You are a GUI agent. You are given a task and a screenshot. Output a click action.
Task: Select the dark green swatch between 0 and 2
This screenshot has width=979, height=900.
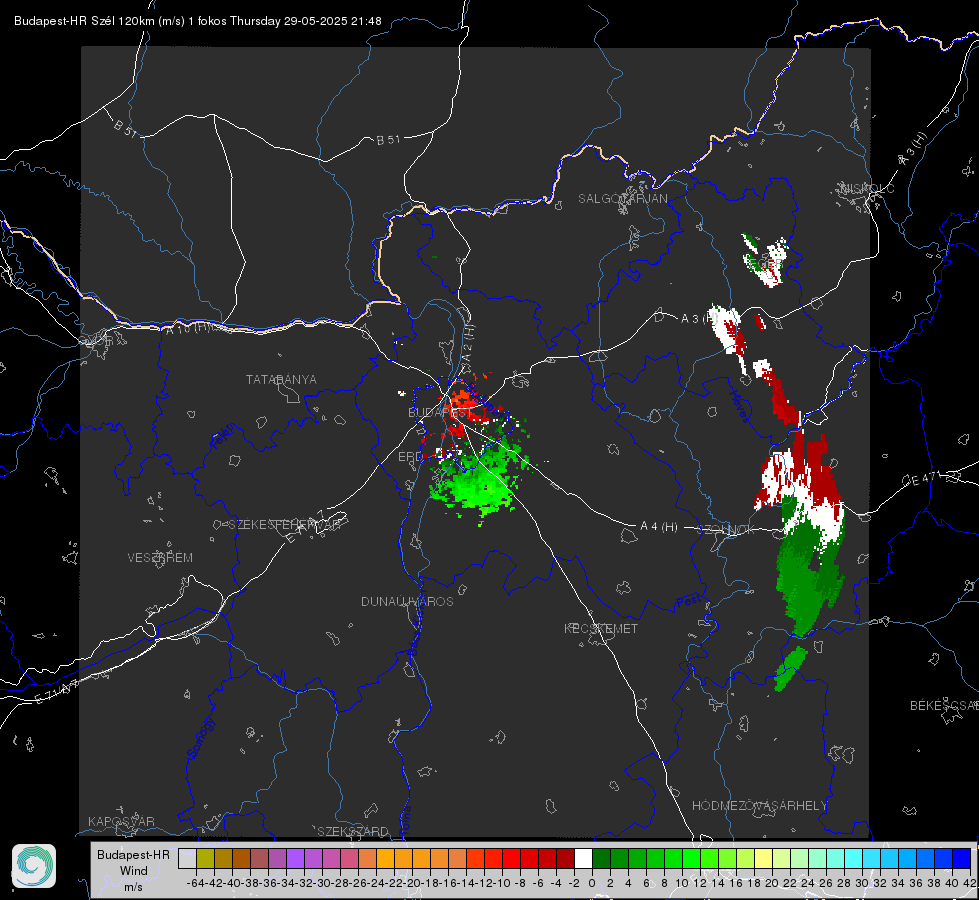click(x=601, y=858)
